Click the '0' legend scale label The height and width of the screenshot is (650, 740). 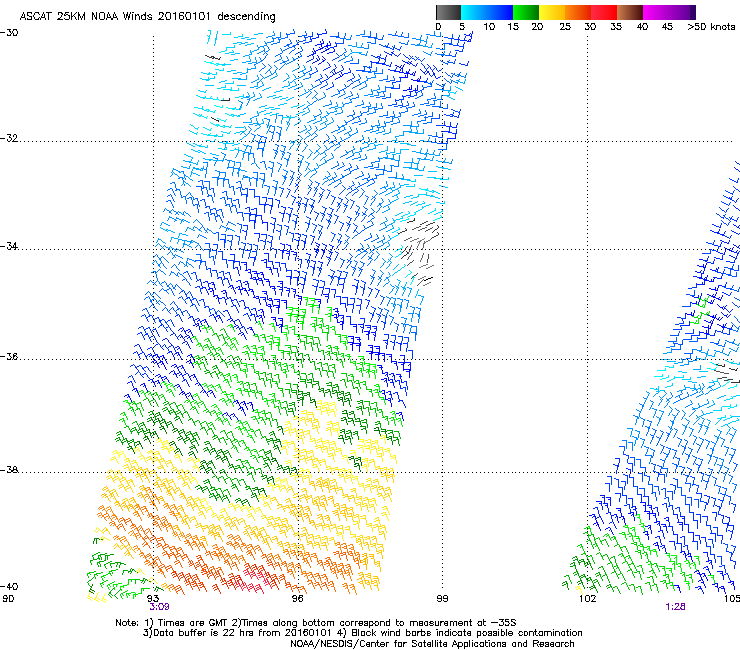(438, 27)
